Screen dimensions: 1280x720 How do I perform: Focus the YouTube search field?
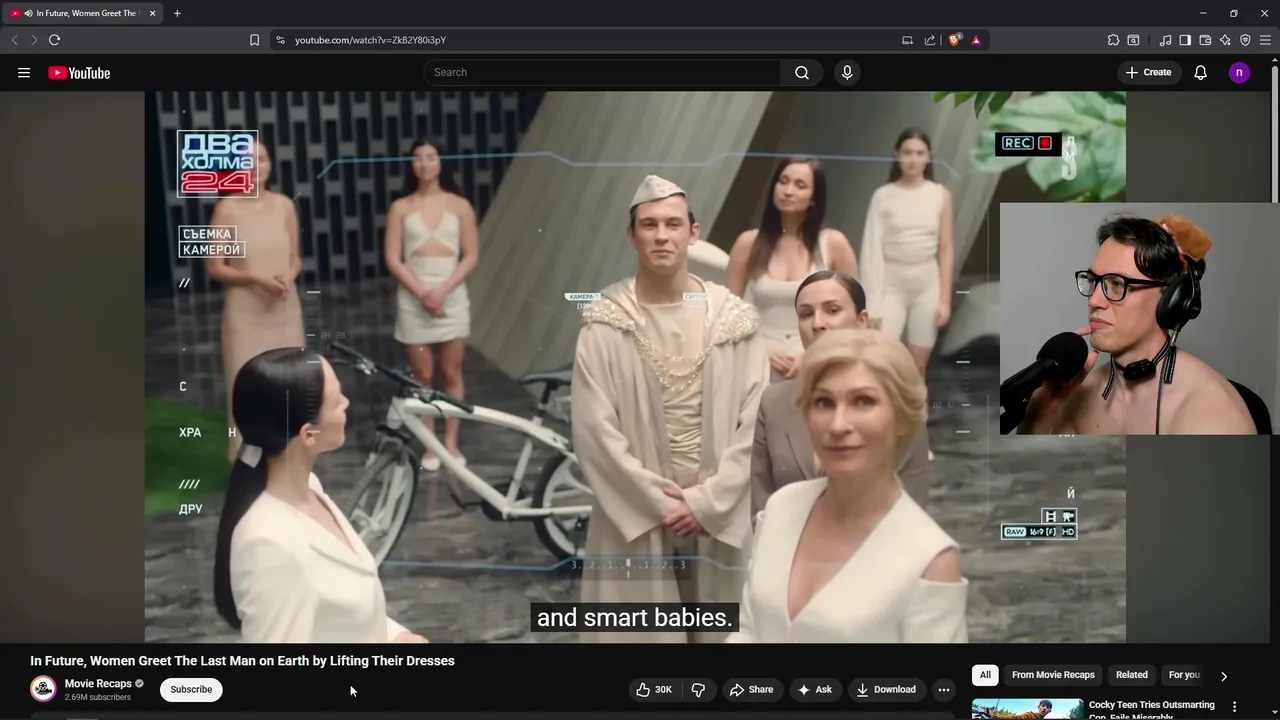tap(602, 72)
